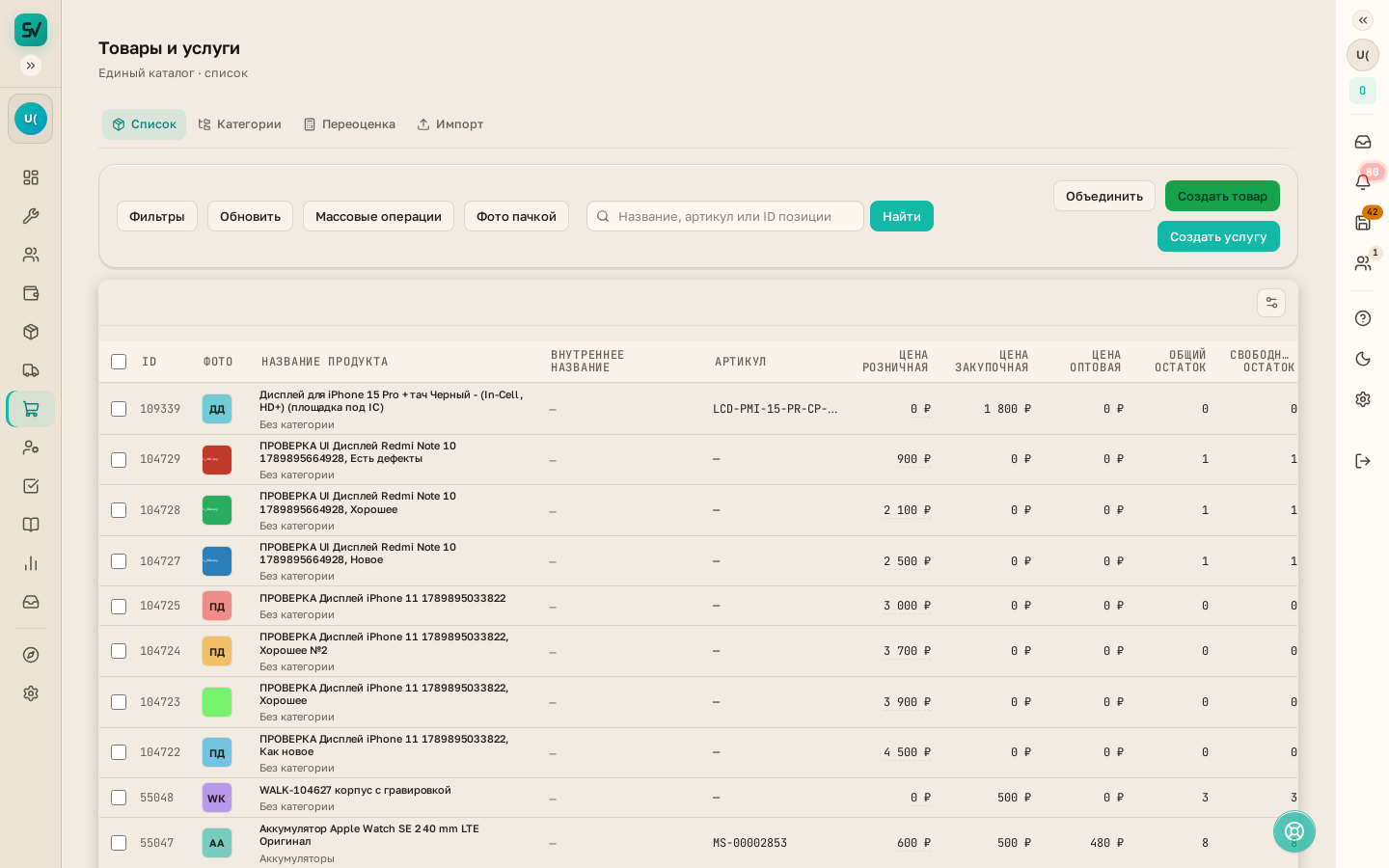Click the Обновить refresh button
1389x868 pixels.
[251, 216]
